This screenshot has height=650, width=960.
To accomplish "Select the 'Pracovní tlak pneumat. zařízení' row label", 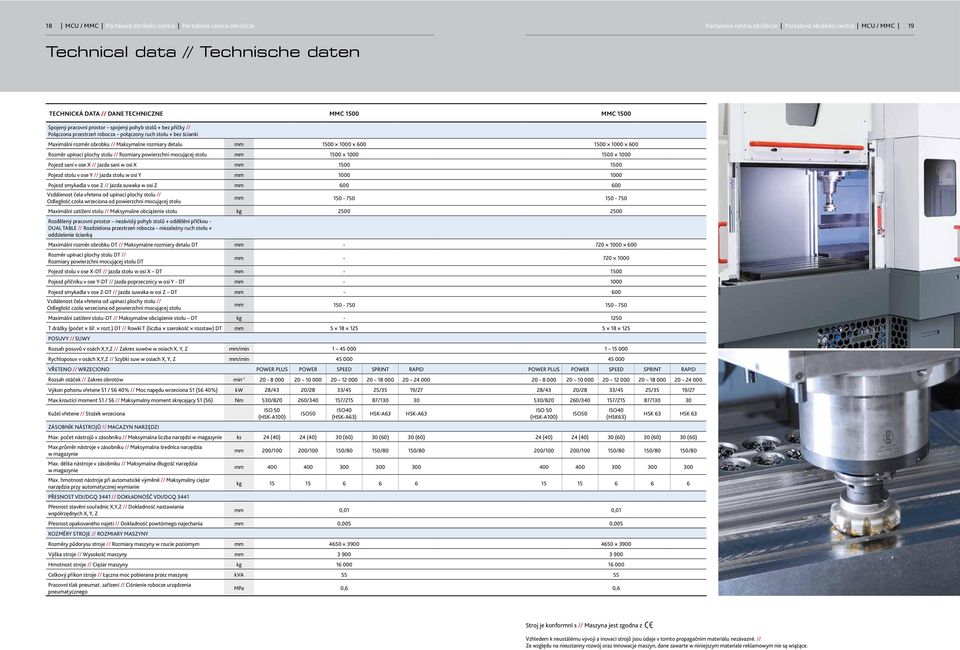I will tap(119, 589).
